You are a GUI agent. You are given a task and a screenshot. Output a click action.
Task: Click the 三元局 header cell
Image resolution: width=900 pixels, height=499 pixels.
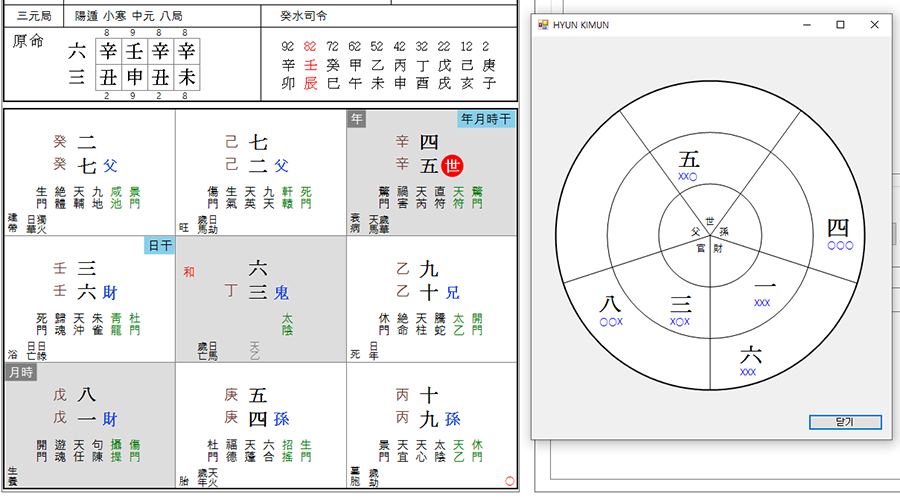(x=34, y=16)
